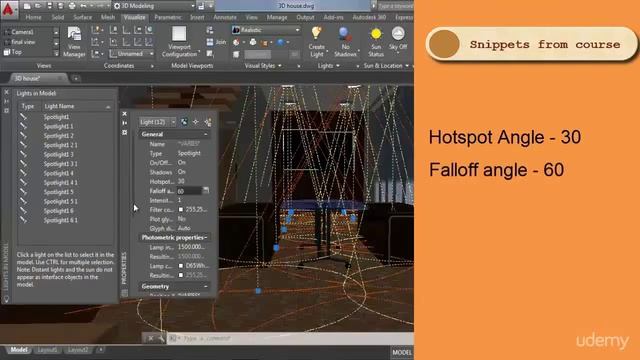Viewport: 640px width, 360px height.
Task: Toggle auto-hide on Lights in Model palette
Action: pos(7,101)
